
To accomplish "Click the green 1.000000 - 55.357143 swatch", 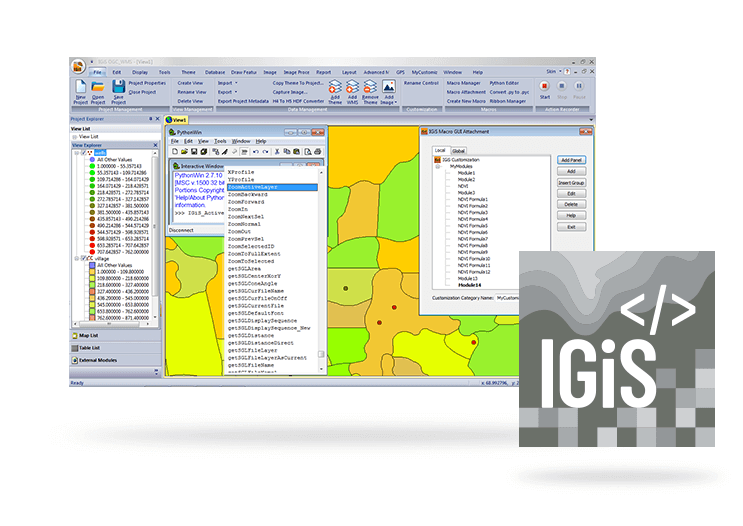I will (x=92, y=166).
